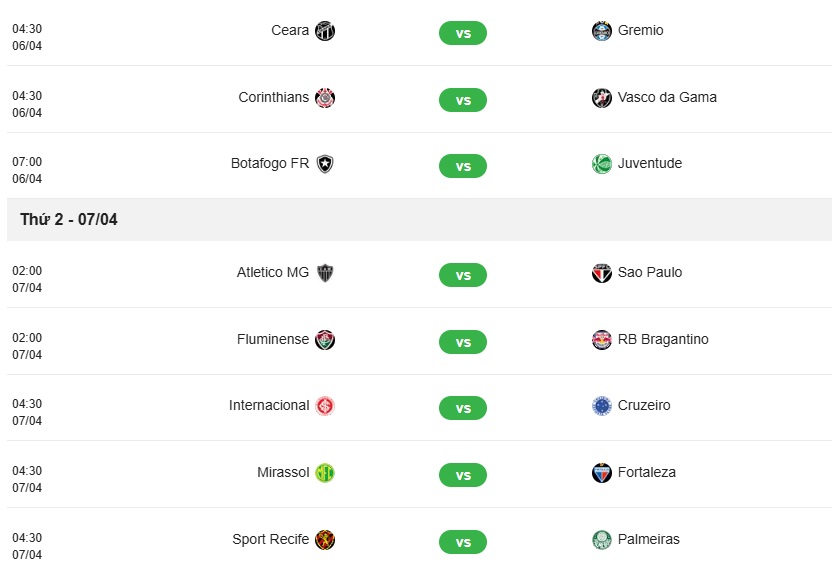Click the Botafogo FR star shield icon
Image resolution: width=832 pixels, height=570 pixels.
(325, 164)
